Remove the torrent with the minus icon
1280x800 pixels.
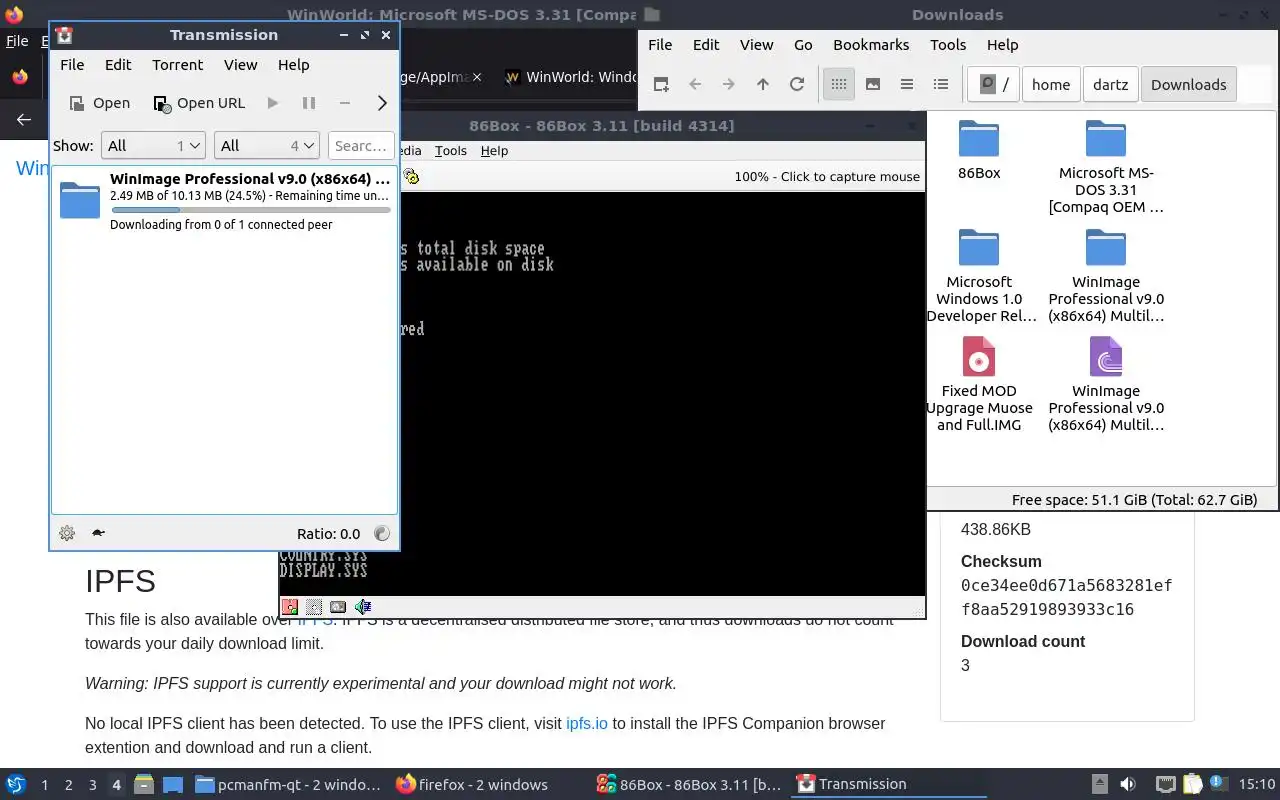345,103
